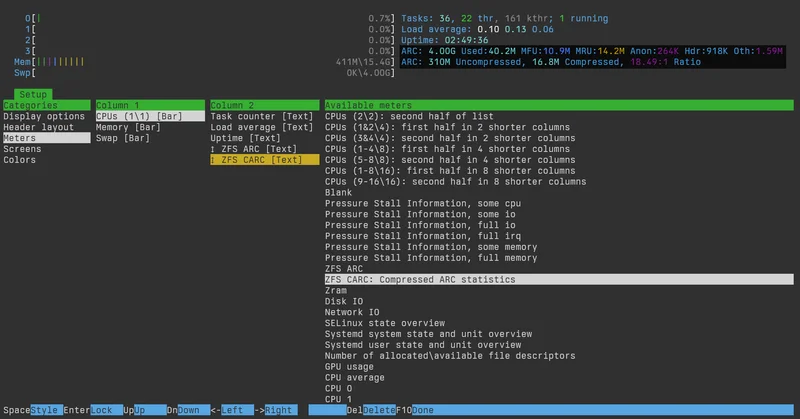Pick GPU usage from available meters

click(x=351, y=367)
